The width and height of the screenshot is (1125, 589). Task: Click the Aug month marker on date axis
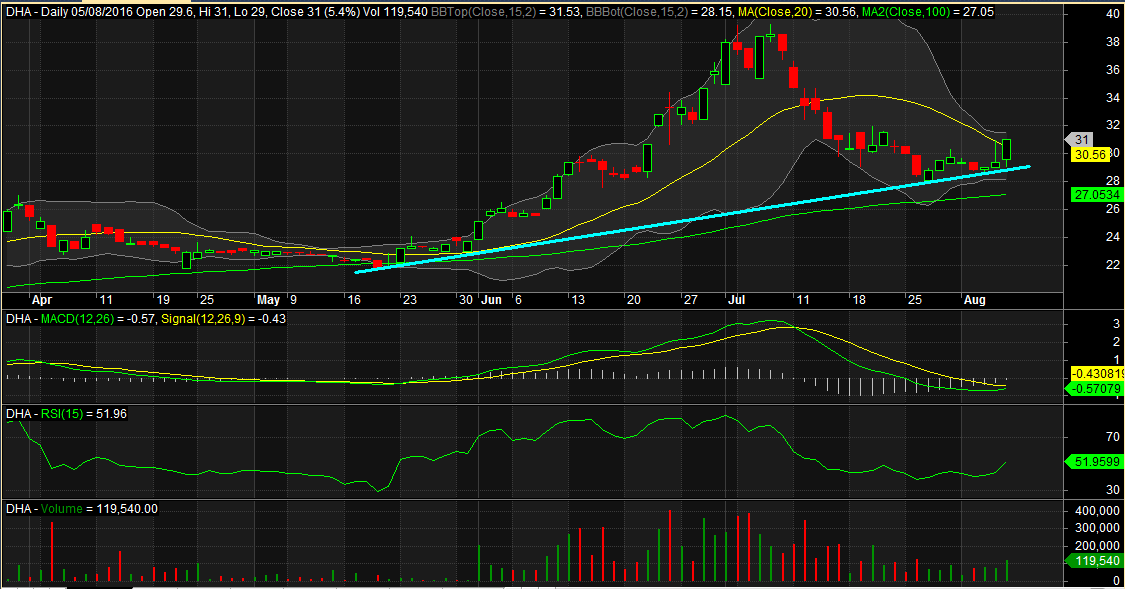(975, 299)
